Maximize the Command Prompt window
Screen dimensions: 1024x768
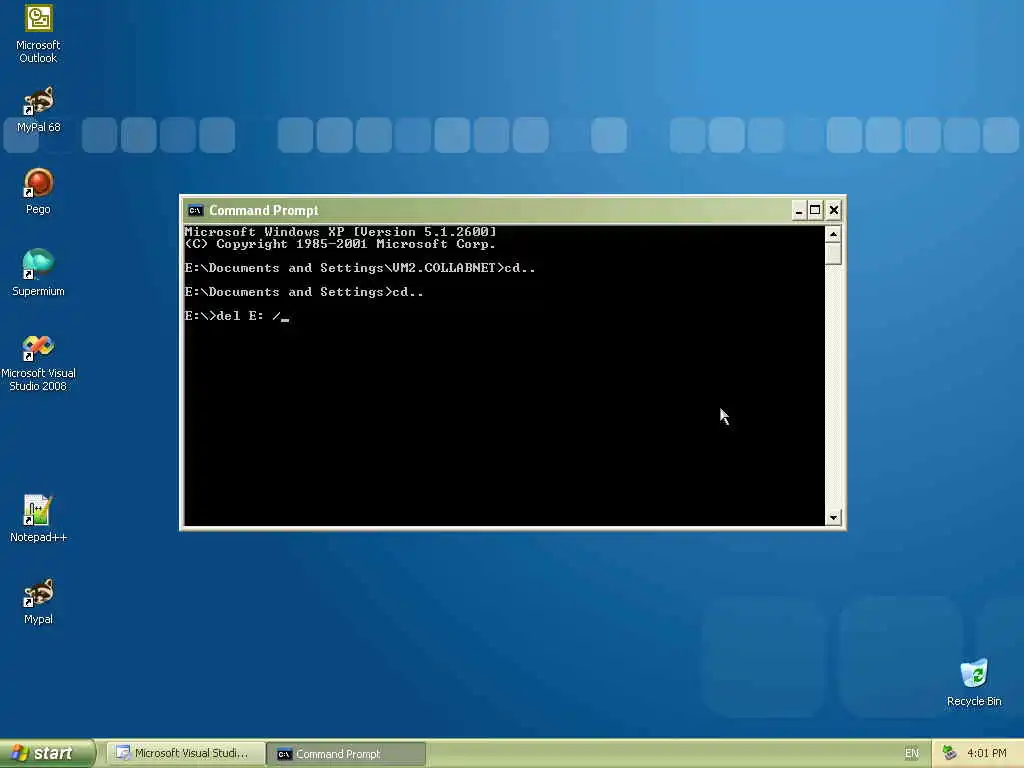click(815, 210)
